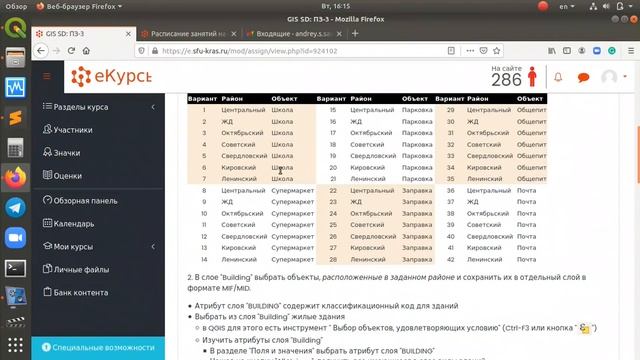Show all applications grid
The height and width of the screenshot is (360, 640).
click(x=15, y=345)
